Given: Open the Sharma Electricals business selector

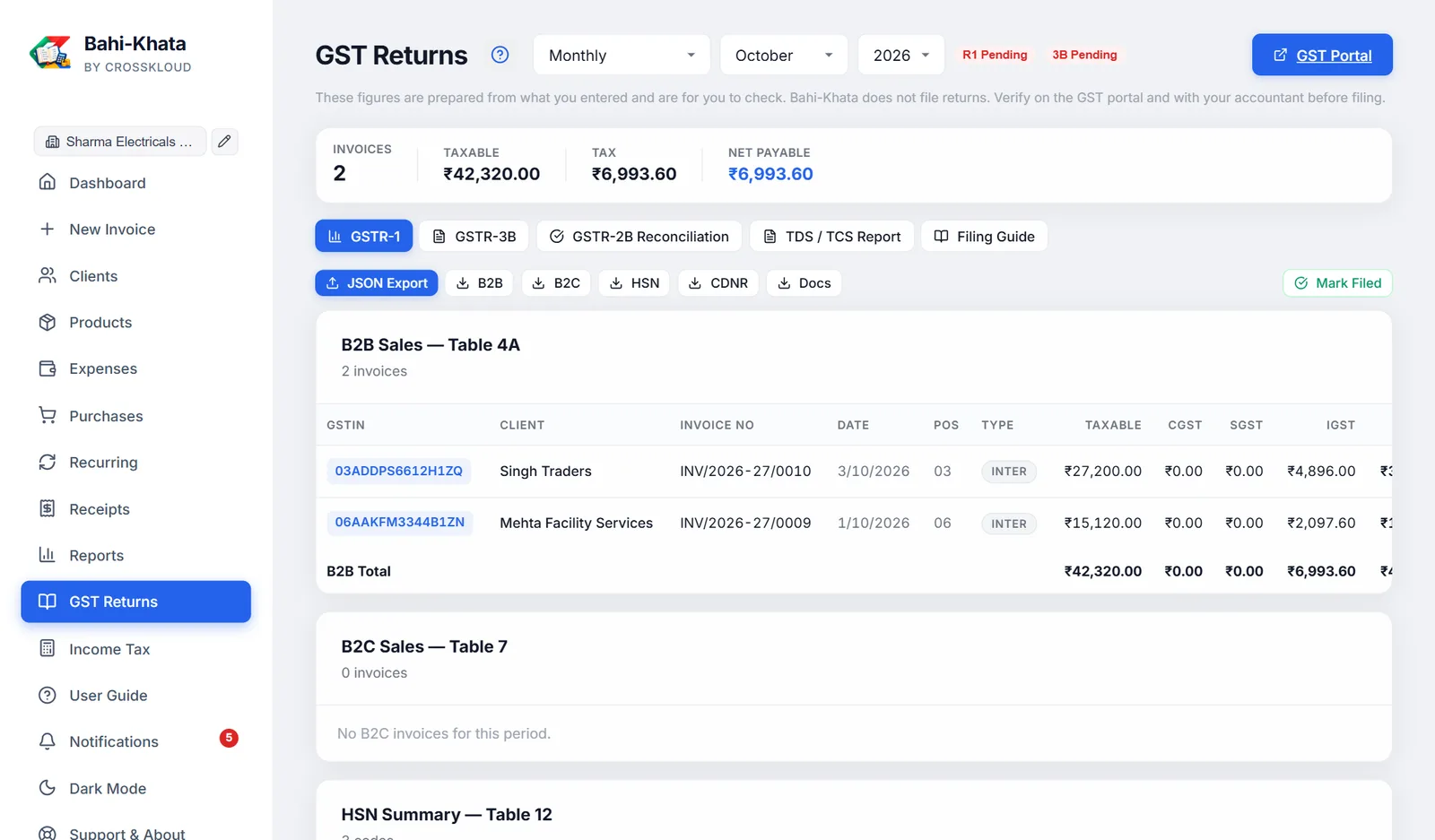Looking at the screenshot, I should coord(120,142).
